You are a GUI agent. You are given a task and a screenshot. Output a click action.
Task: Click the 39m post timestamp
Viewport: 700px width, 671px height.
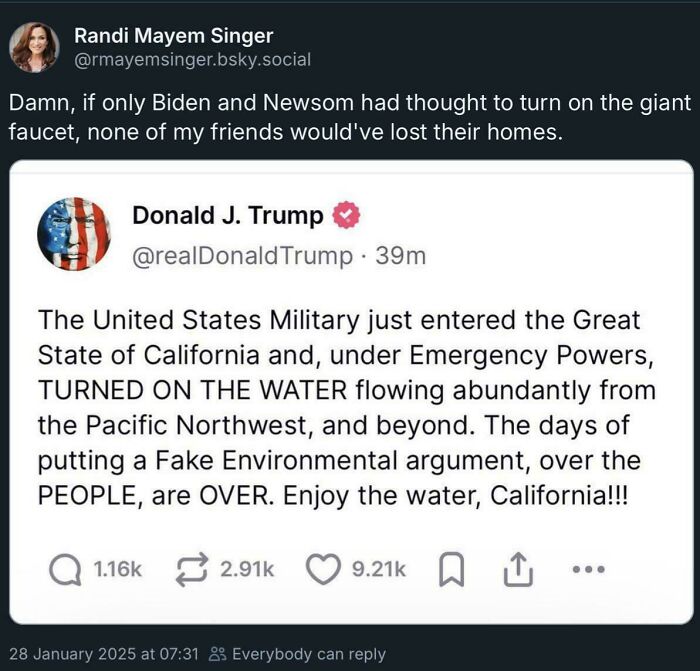pyautogui.click(x=400, y=256)
